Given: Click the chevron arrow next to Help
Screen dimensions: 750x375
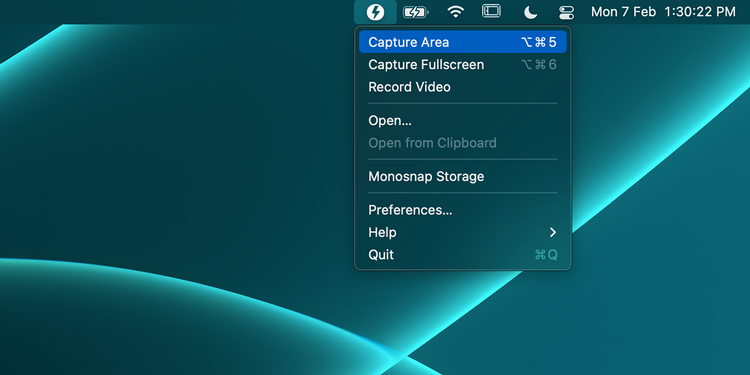Looking at the screenshot, I should point(553,232).
